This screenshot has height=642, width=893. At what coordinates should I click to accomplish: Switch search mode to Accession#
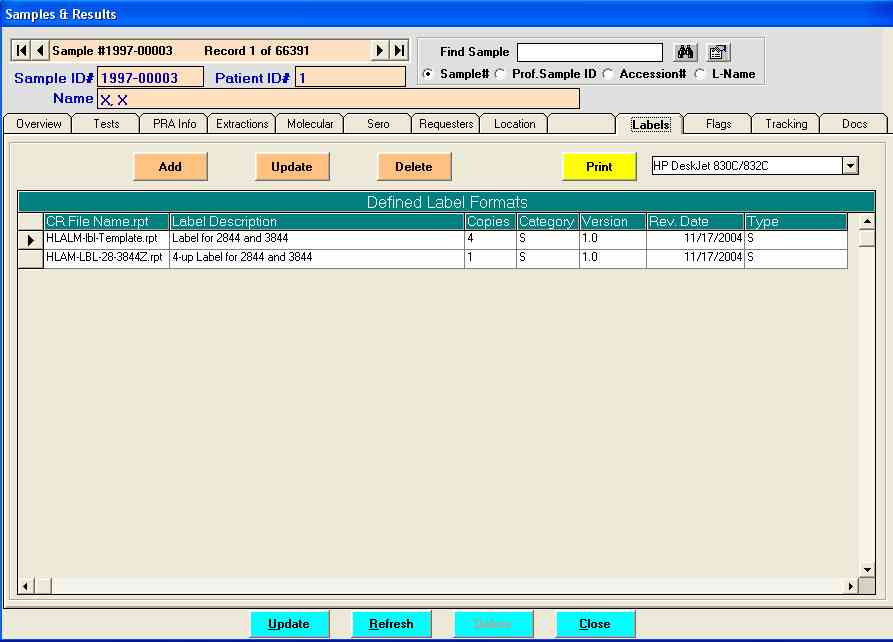tap(607, 74)
